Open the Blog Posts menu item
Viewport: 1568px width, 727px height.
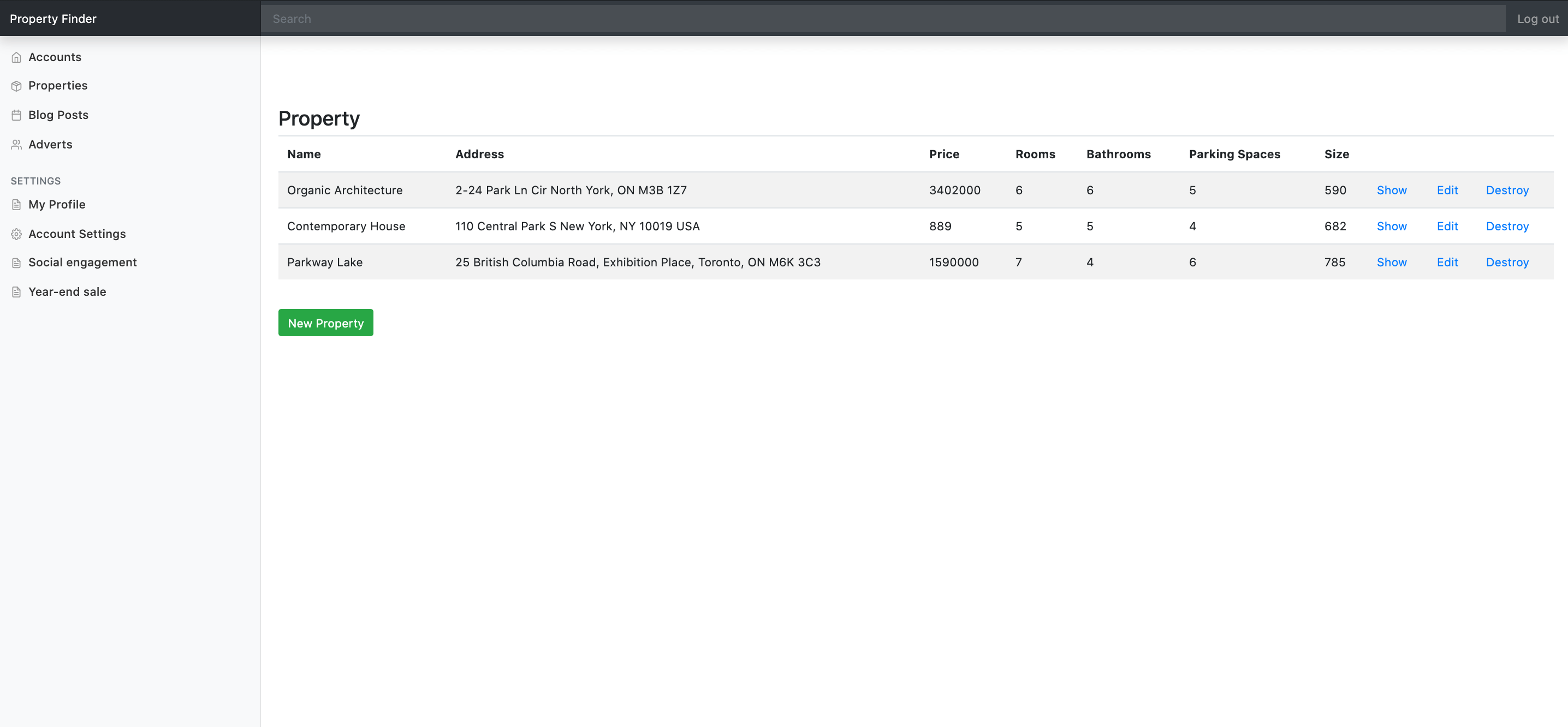tap(58, 115)
